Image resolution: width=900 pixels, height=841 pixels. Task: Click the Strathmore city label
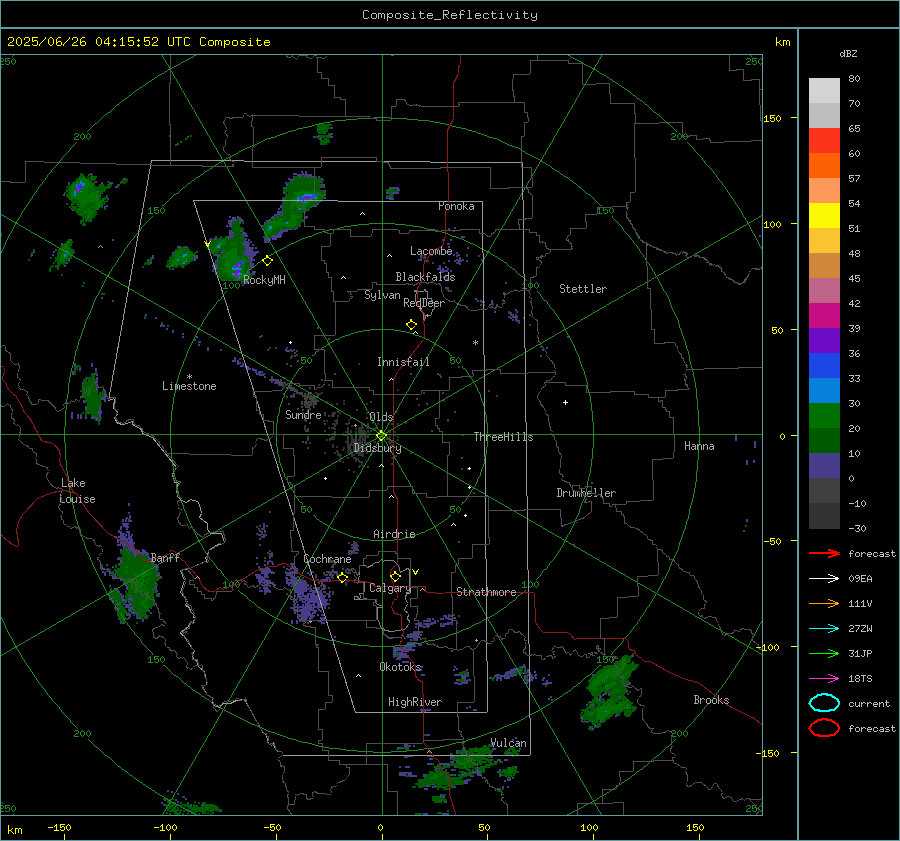point(486,592)
